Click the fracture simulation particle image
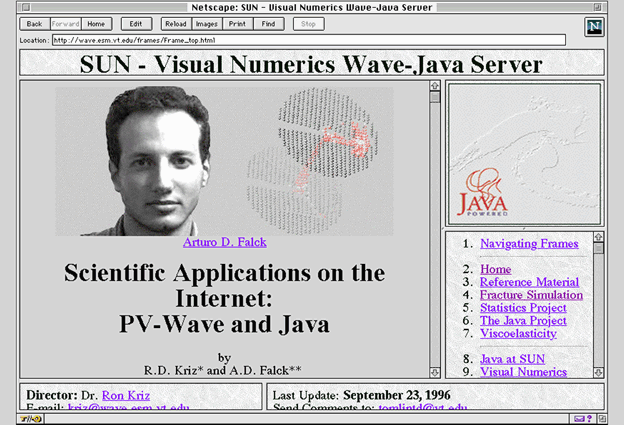This screenshot has width=624, height=425. (x=312, y=161)
